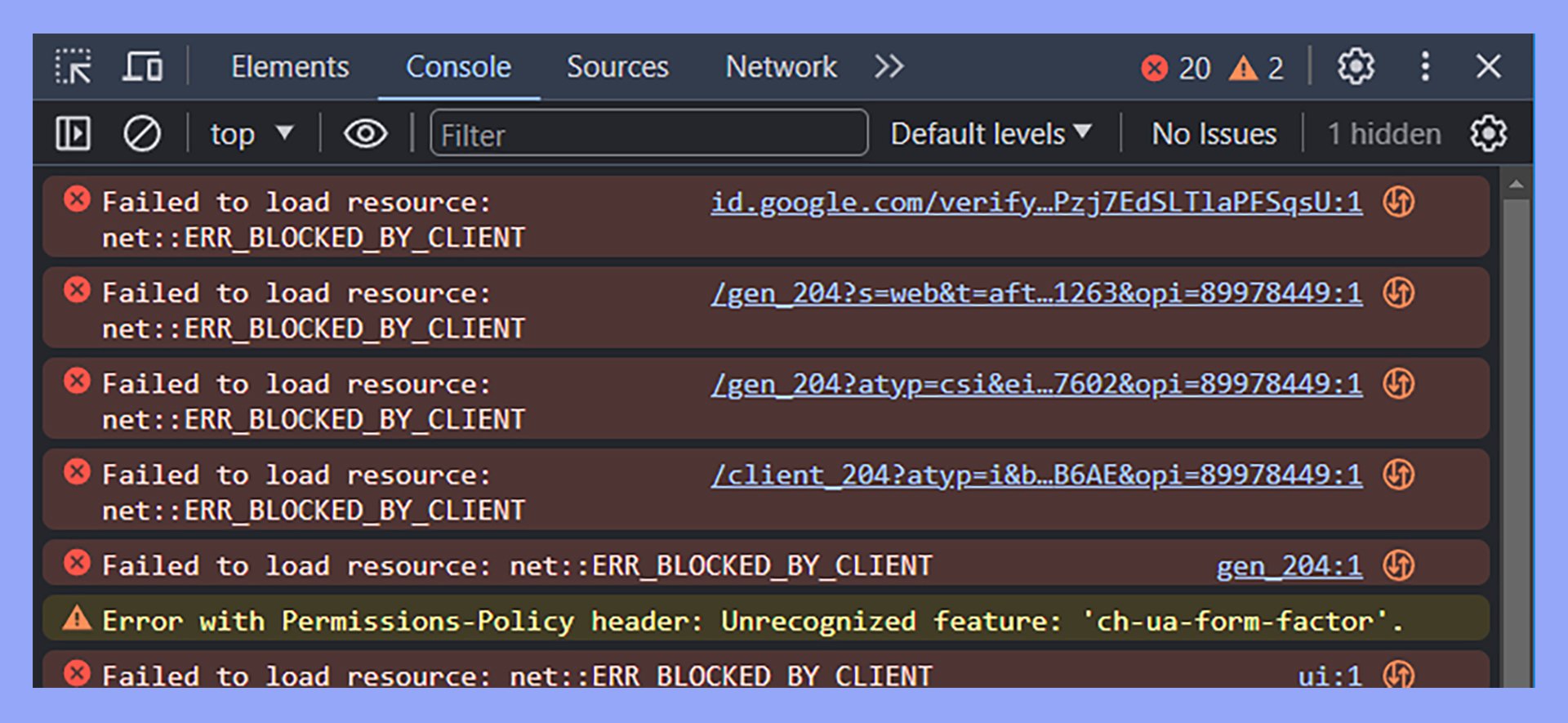This screenshot has height=723, width=1568.
Task: Show the console sidebar panel
Action: 73,134
